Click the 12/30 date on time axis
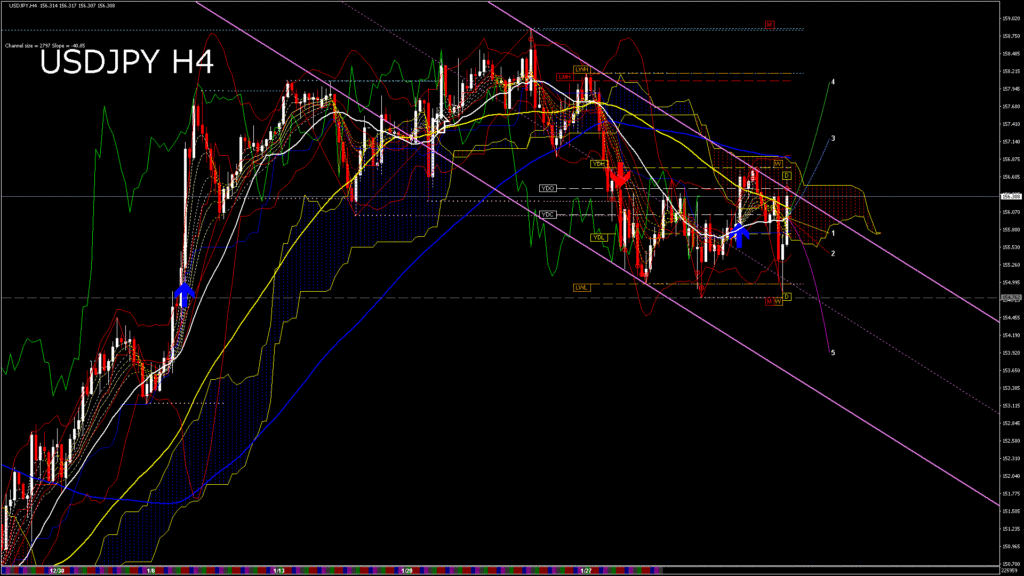This screenshot has width=1024, height=576. tap(57, 571)
